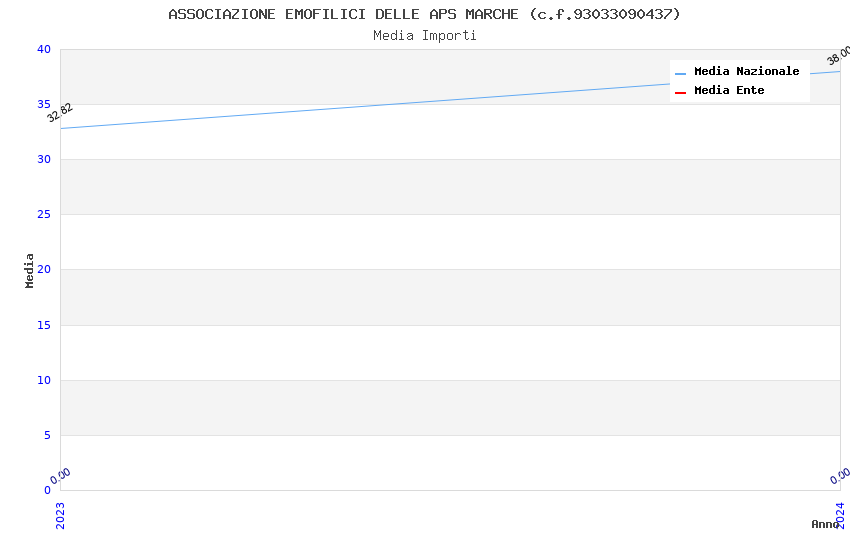Click the 0.00 data label at 2023
This screenshot has width=850, height=550.
[60, 476]
